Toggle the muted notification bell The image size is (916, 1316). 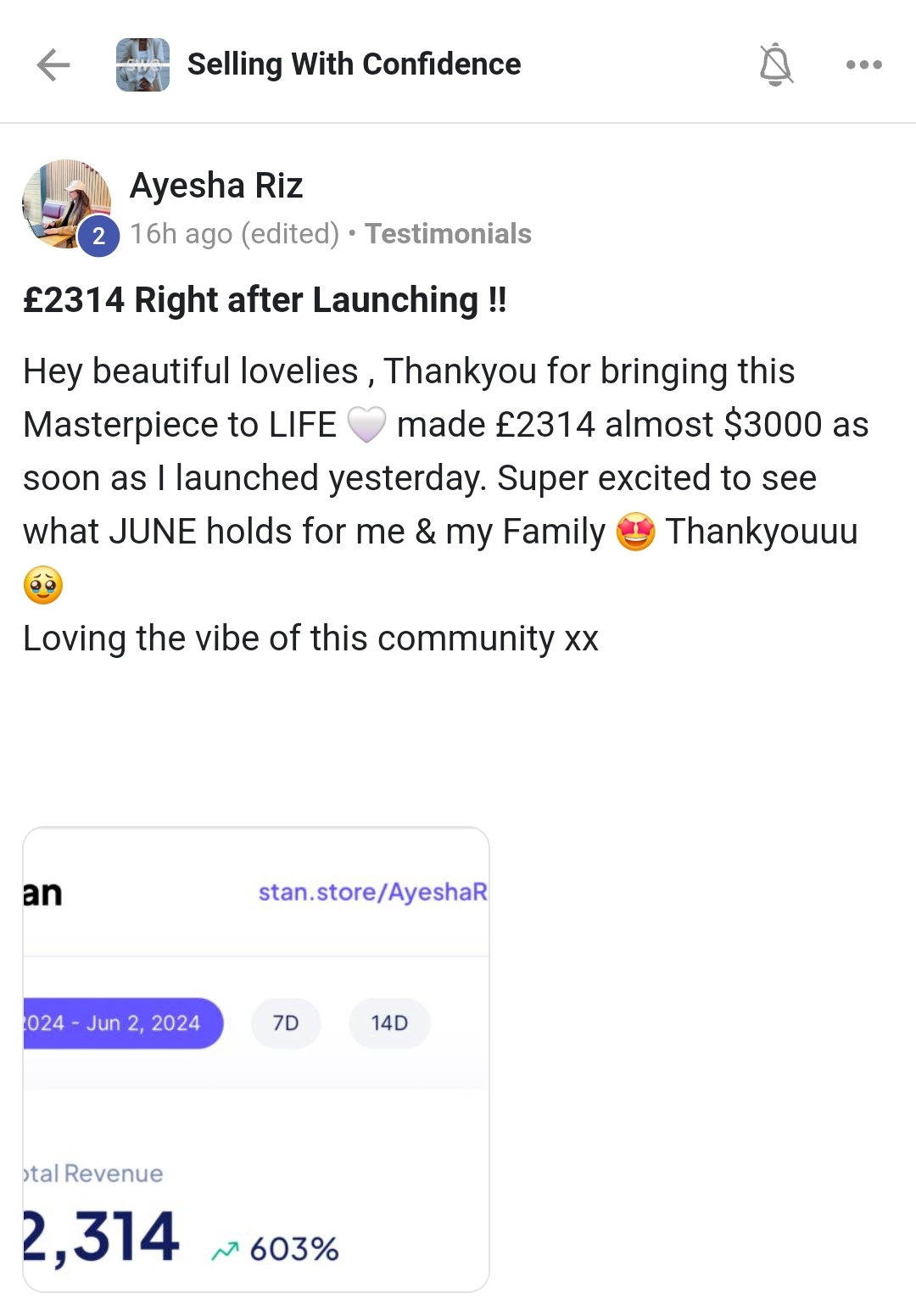[x=775, y=65]
